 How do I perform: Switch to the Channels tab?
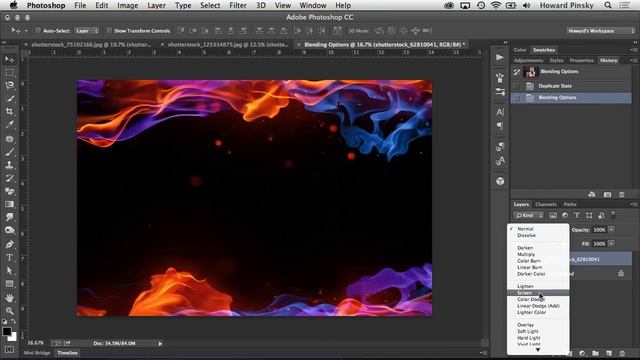pos(546,204)
